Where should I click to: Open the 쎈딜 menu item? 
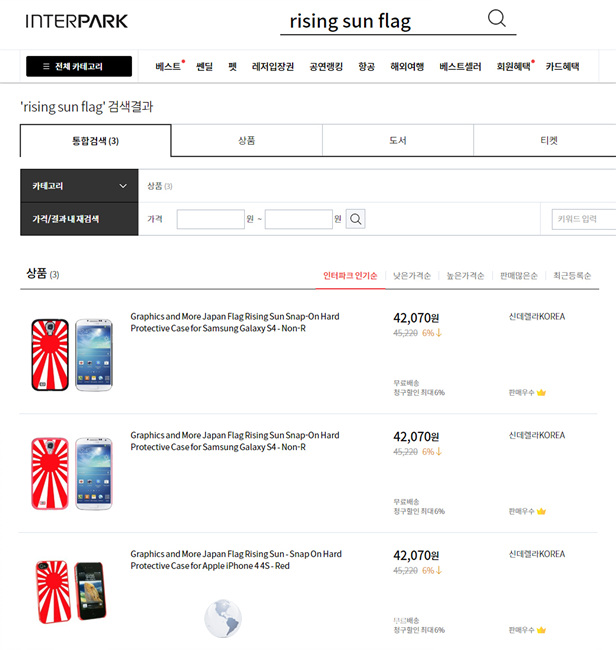point(204,66)
